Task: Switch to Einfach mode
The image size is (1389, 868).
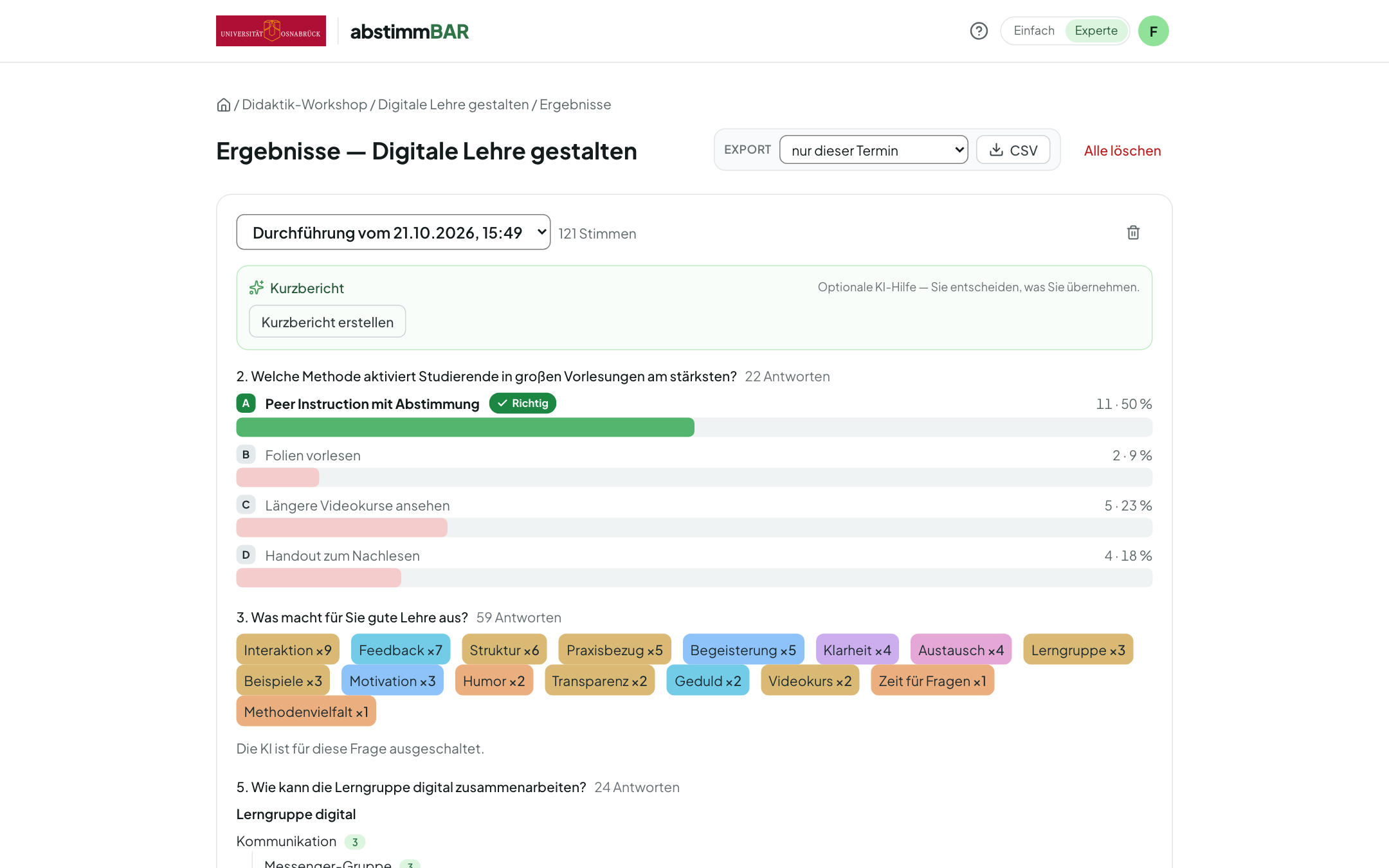Action: tap(1034, 31)
